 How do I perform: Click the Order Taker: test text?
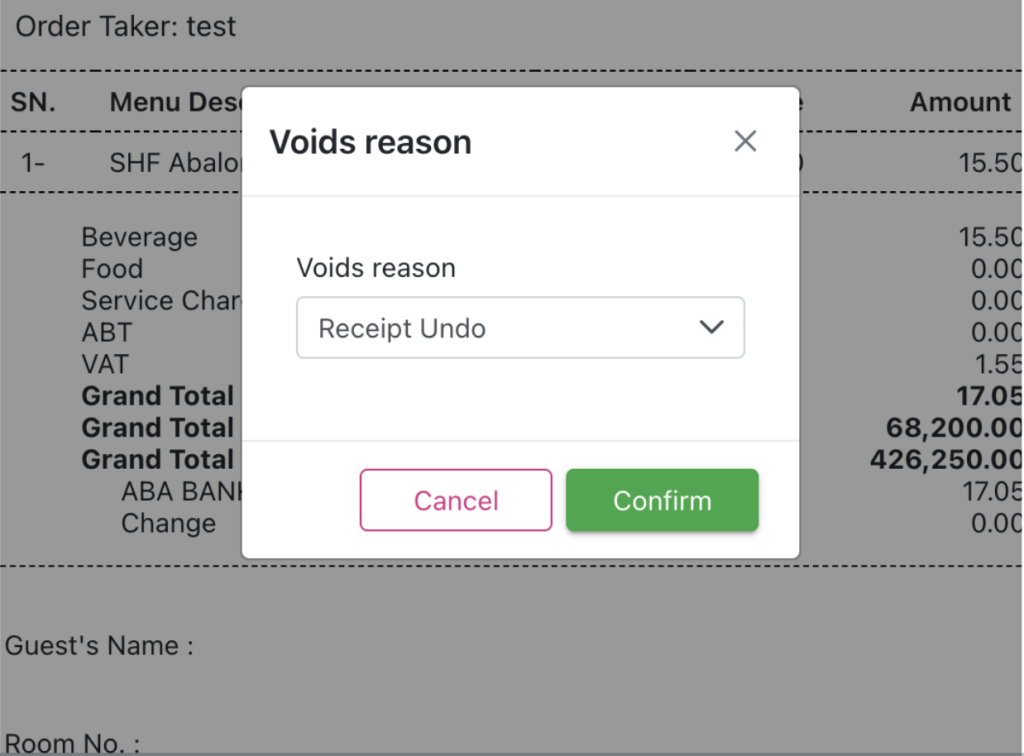pos(126,26)
